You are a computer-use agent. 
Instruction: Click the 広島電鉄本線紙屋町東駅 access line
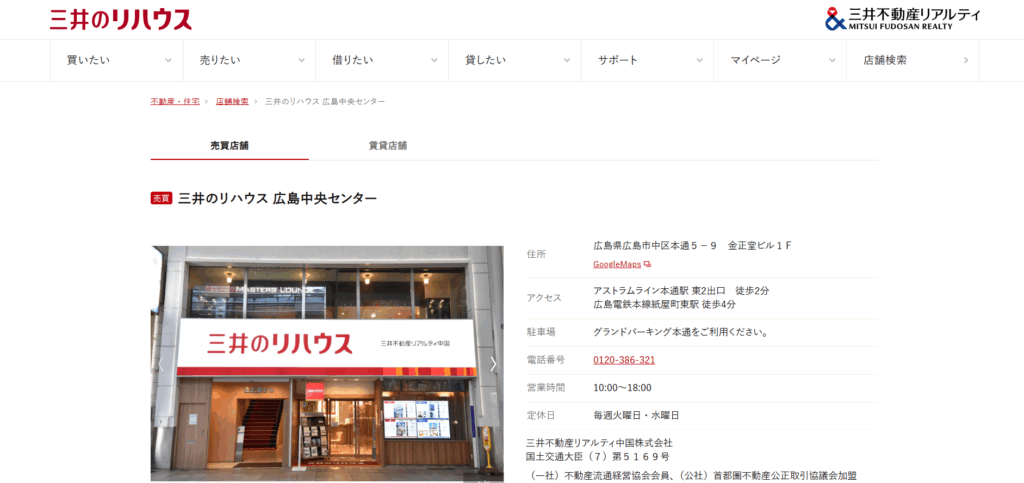664,304
